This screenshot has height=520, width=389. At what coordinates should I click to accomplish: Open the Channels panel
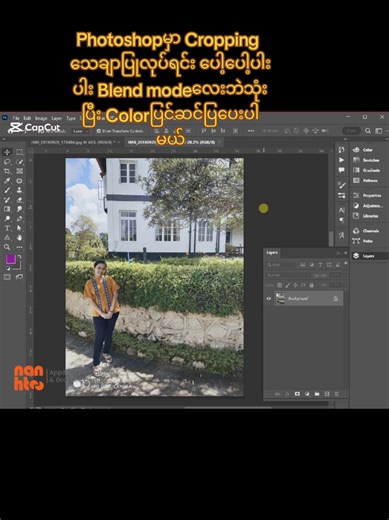[366, 231]
